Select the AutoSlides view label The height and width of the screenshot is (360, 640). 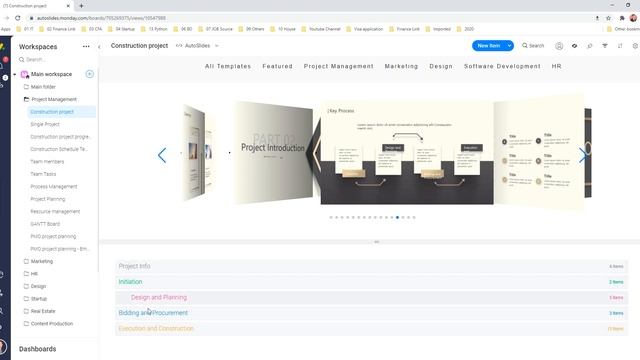point(198,46)
